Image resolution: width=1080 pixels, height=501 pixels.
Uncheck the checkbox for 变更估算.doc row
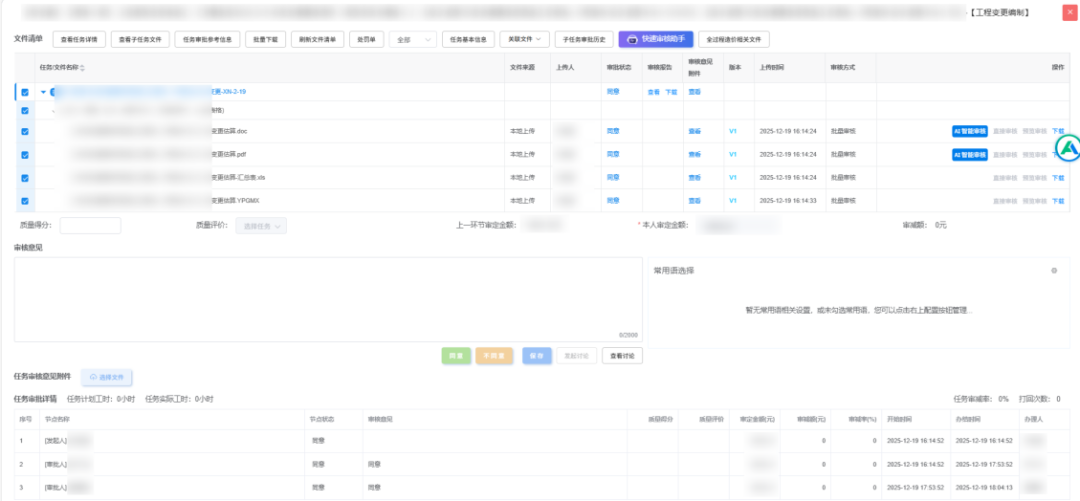(x=25, y=131)
